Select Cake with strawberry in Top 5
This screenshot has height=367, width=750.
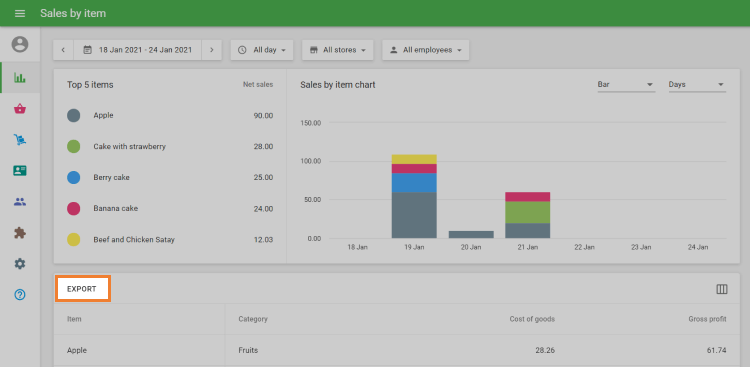coord(130,146)
